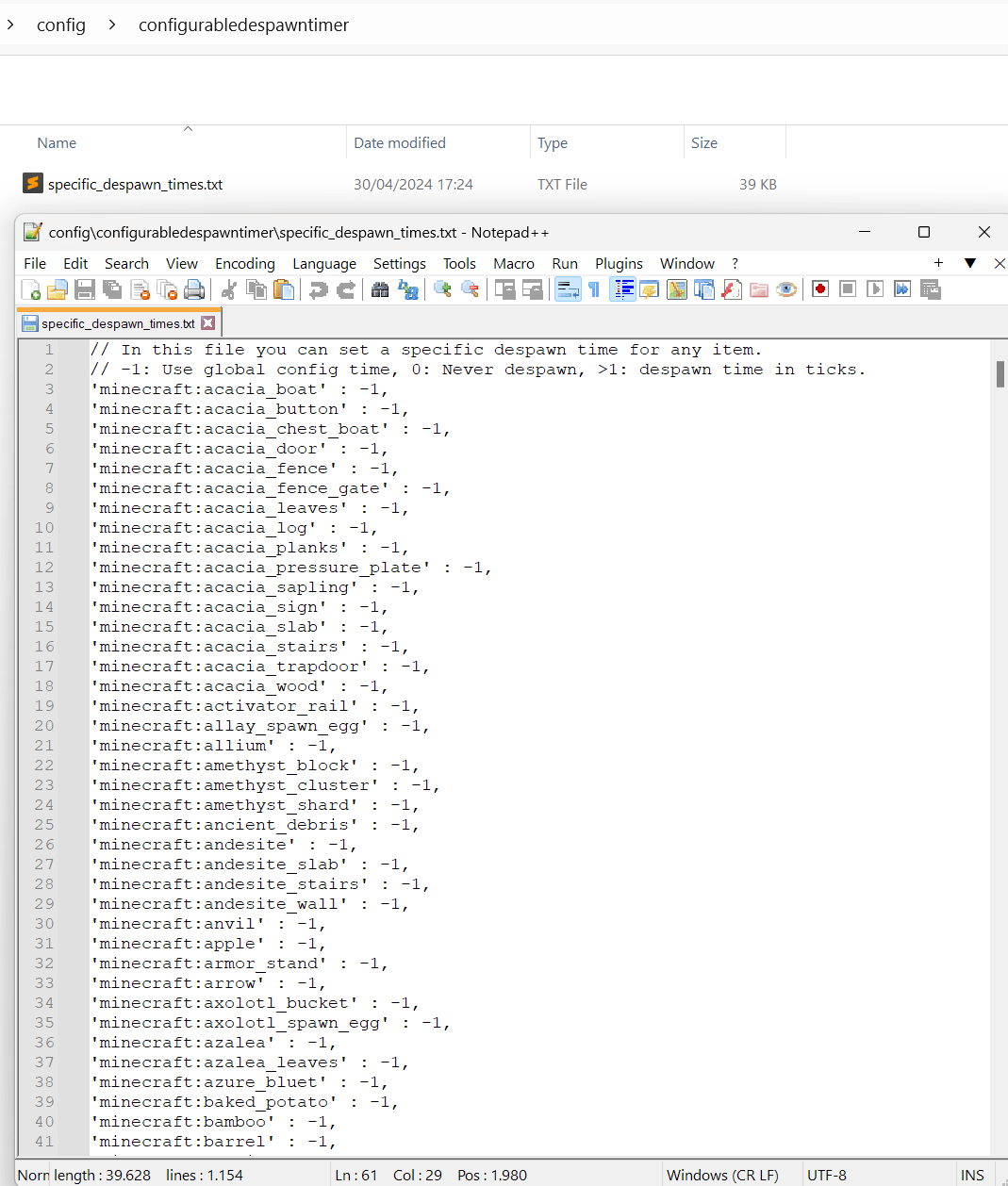
Task: Open the View menu
Action: point(182,264)
